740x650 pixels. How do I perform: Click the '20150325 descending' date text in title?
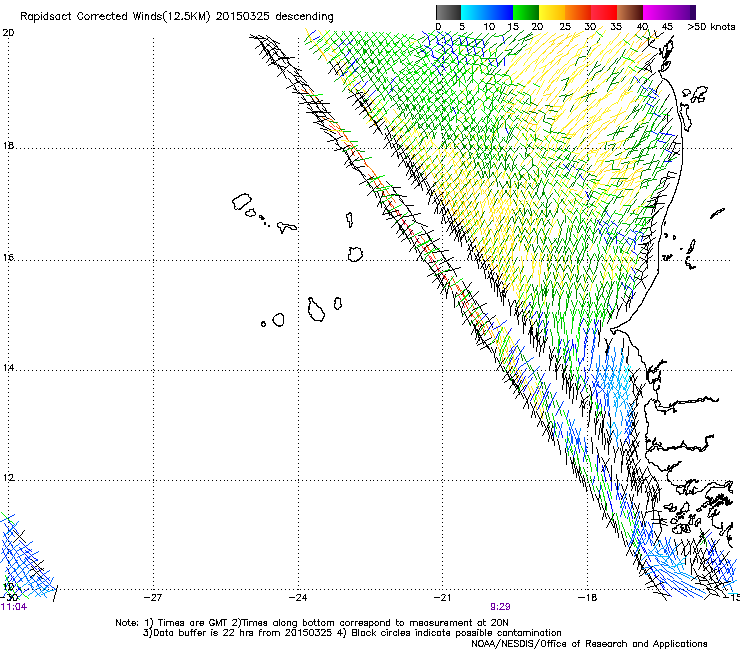(274, 17)
